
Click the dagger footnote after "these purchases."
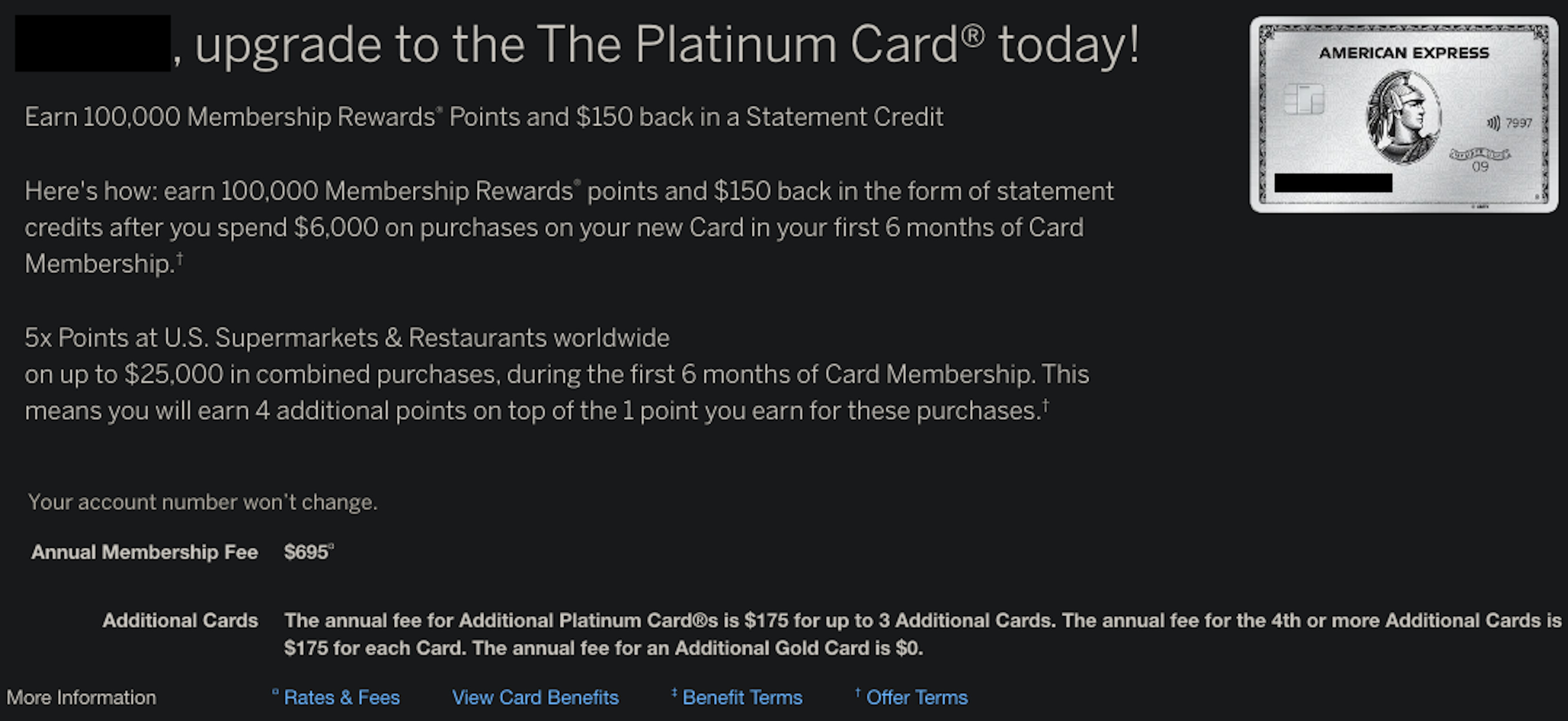pyautogui.click(x=1045, y=406)
